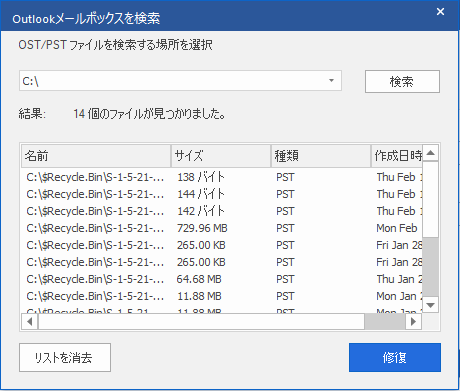Click the horizontal scrollbar left arrow
The image size is (460, 391).
pyautogui.click(x=30, y=322)
